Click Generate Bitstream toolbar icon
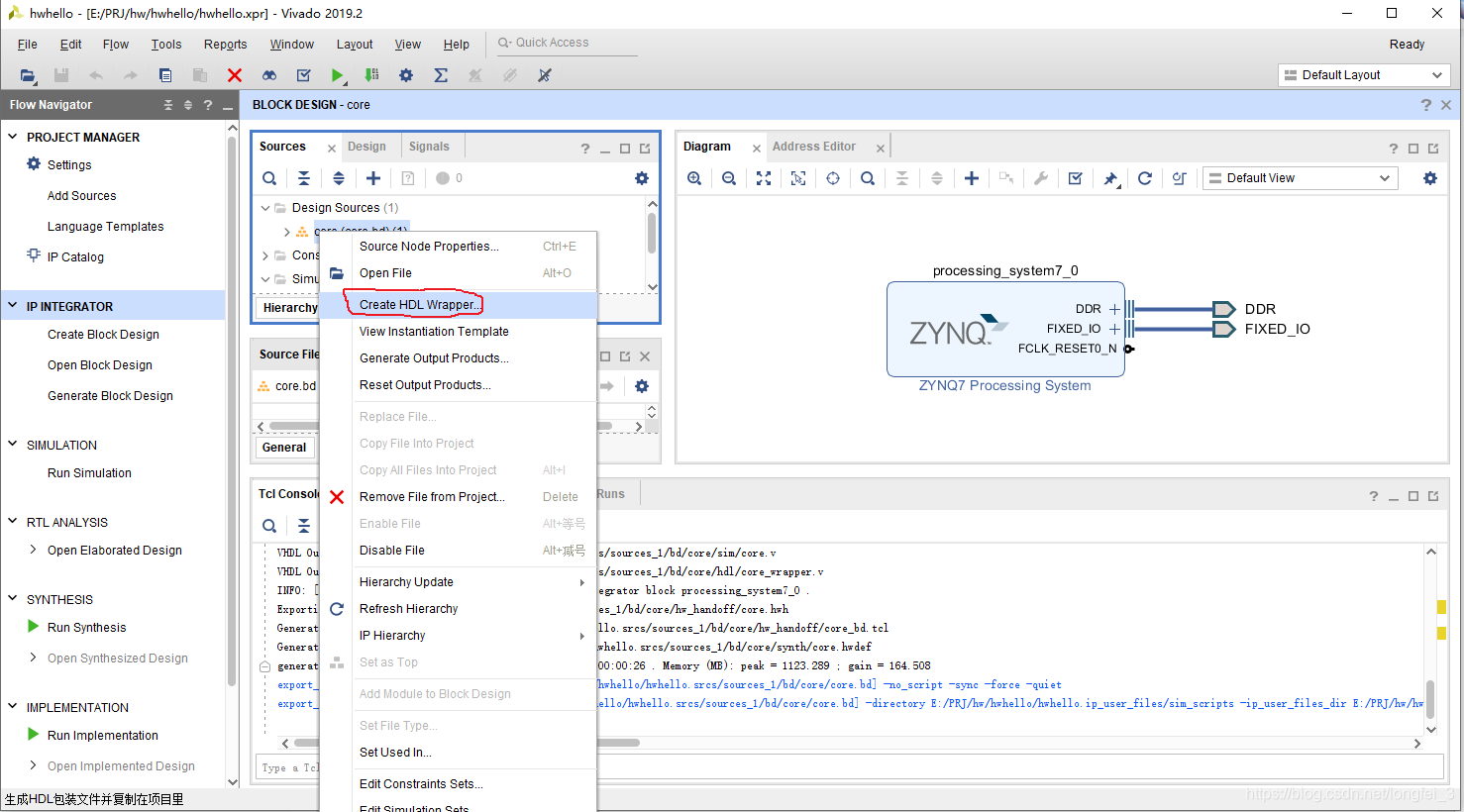Screen dimensions: 1464x812 (371, 75)
